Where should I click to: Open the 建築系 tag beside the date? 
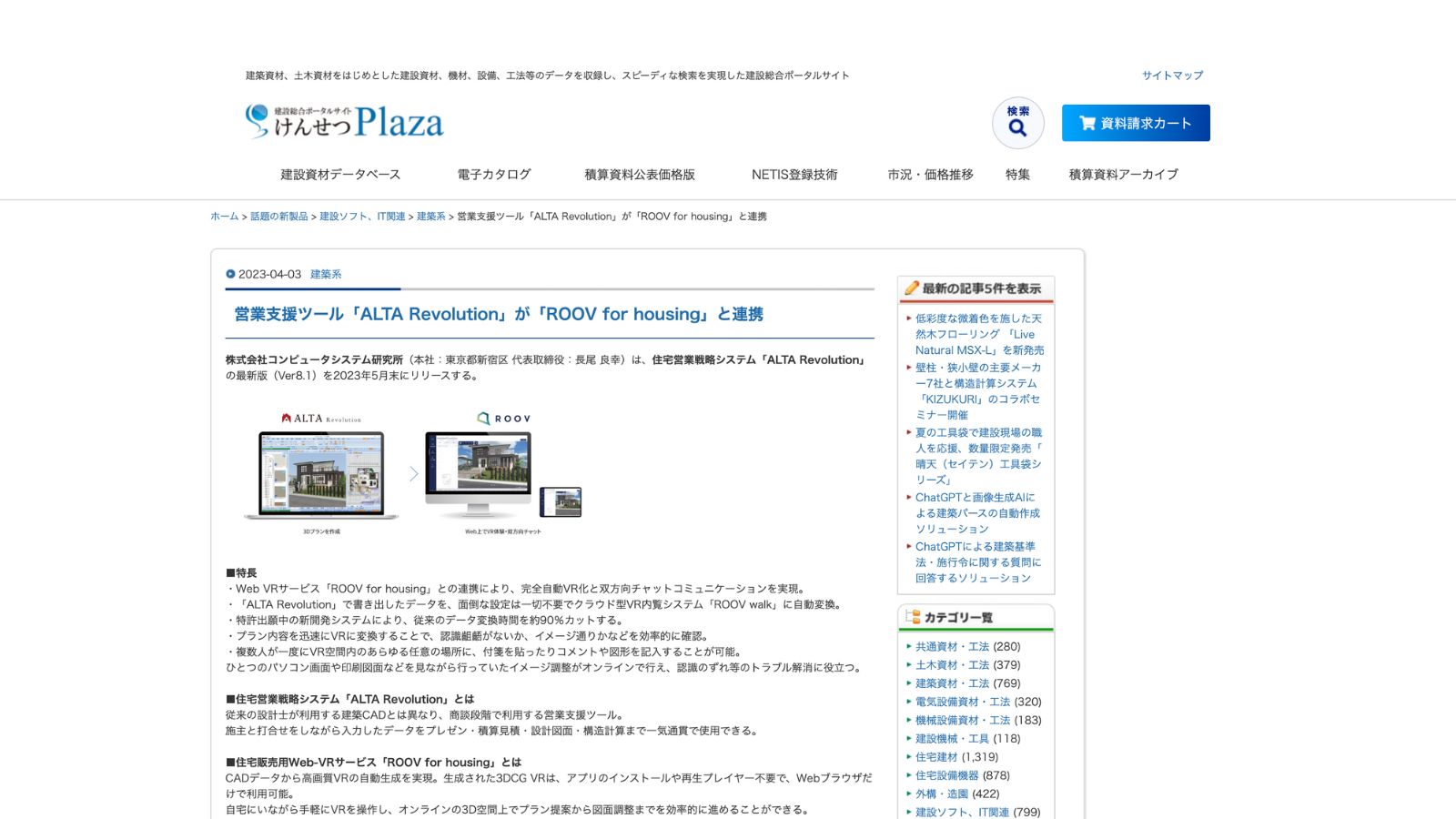click(326, 274)
